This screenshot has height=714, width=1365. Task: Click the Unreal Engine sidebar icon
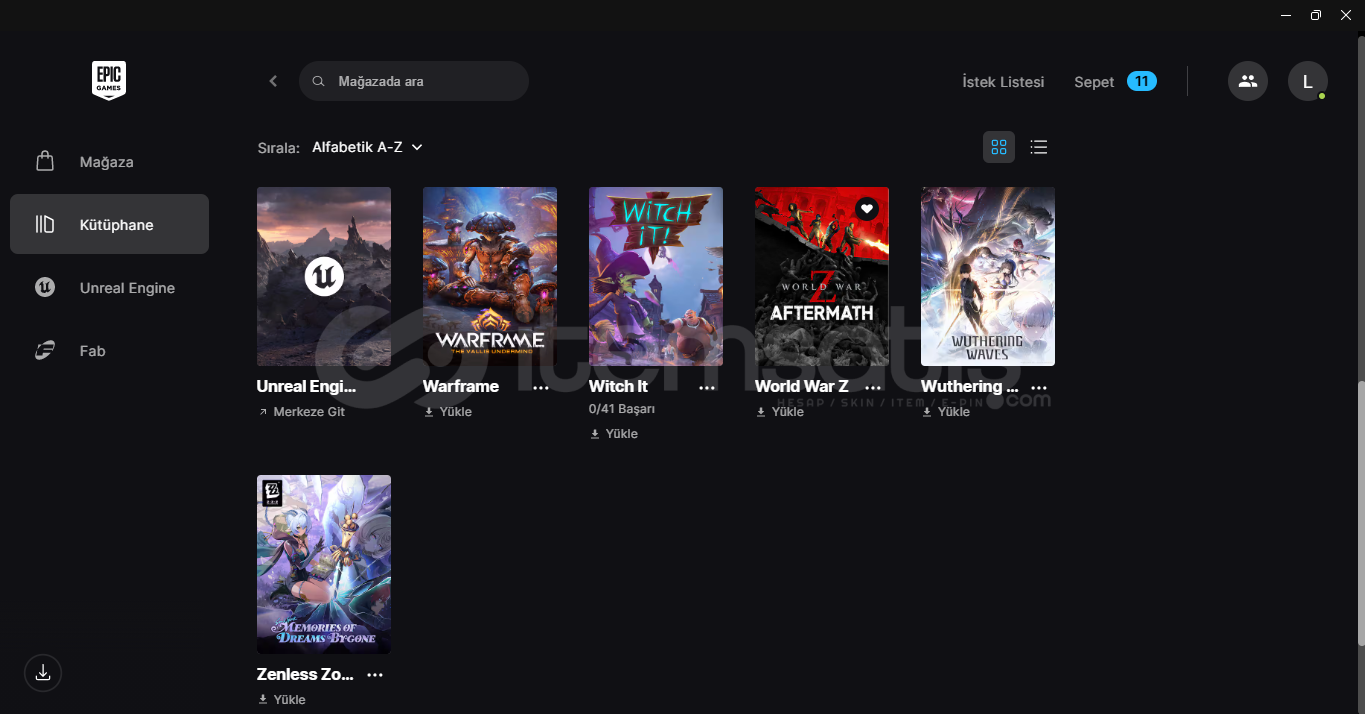click(45, 288)
